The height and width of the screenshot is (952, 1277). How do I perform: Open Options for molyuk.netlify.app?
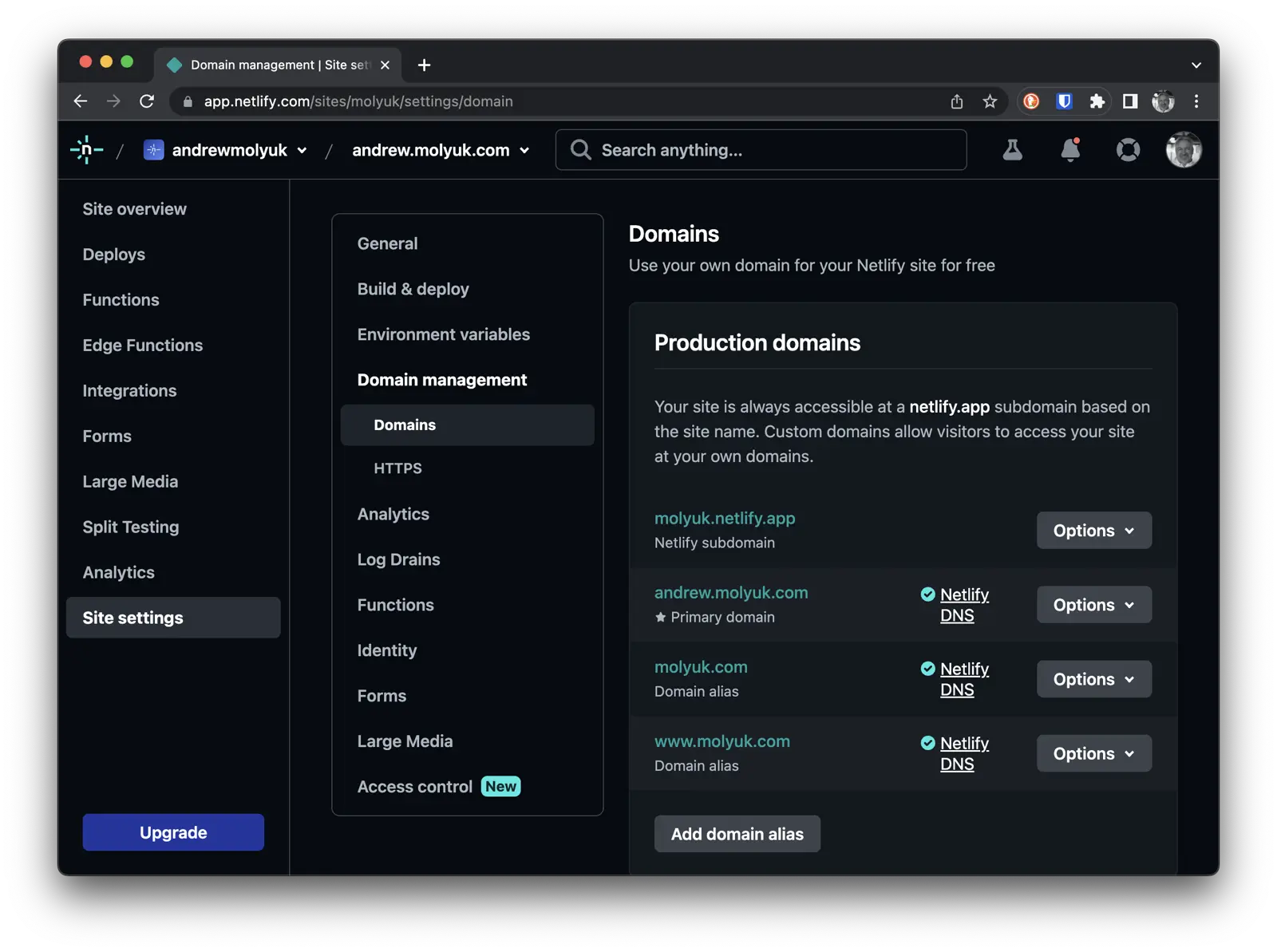coord(1093,530)
